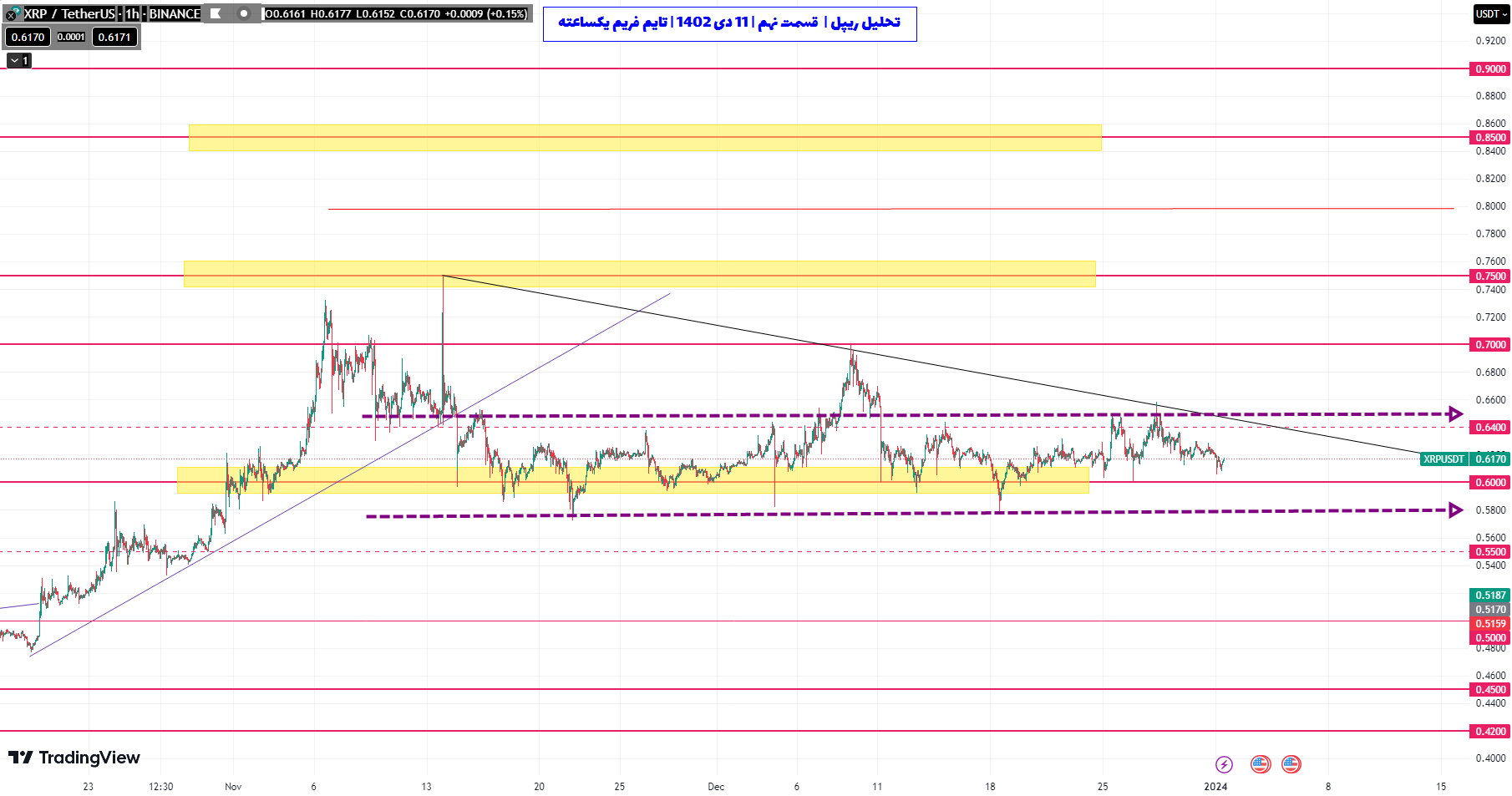Click the TradingView logo
1512x796 pixels.
tap(74, 758)
